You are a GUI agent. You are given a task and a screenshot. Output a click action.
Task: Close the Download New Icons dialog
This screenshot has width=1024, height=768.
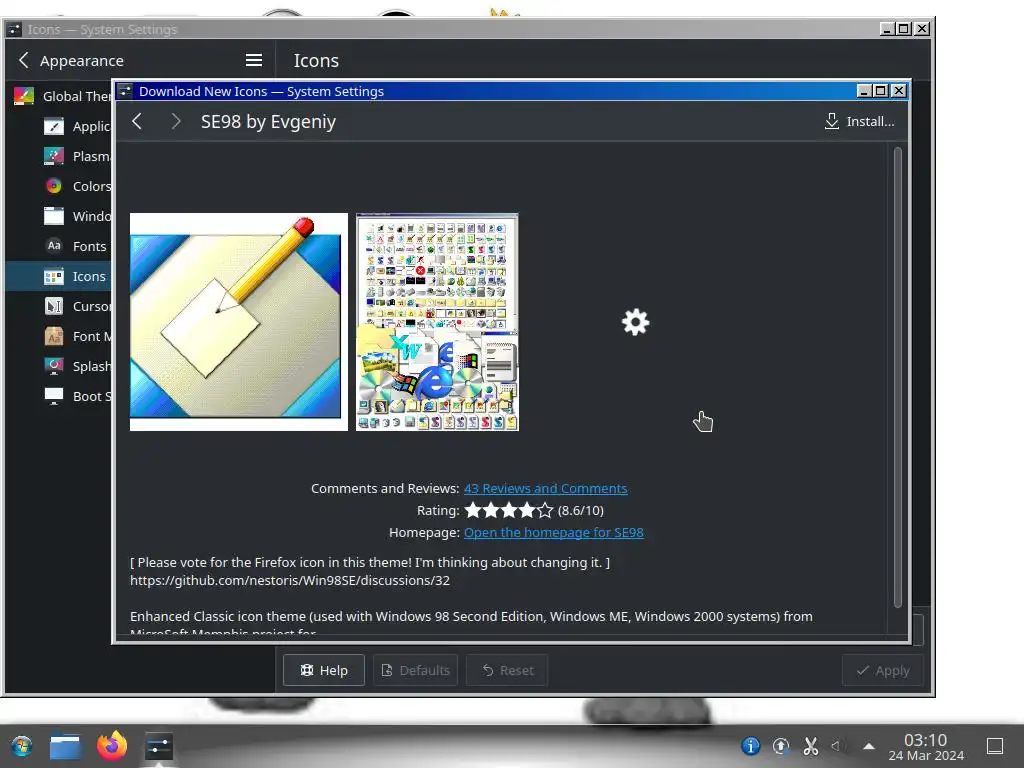click(899, 91)
